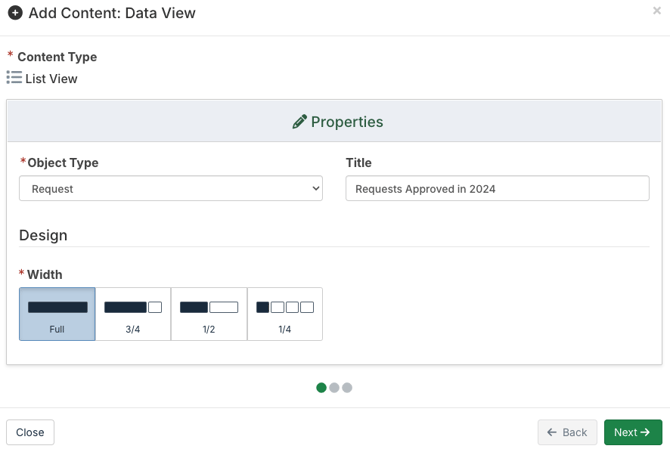The width and height of the screenshot is (670, 452).
Task: Click the pencil icon next to Properties
Action: click(x=299, y=122)
